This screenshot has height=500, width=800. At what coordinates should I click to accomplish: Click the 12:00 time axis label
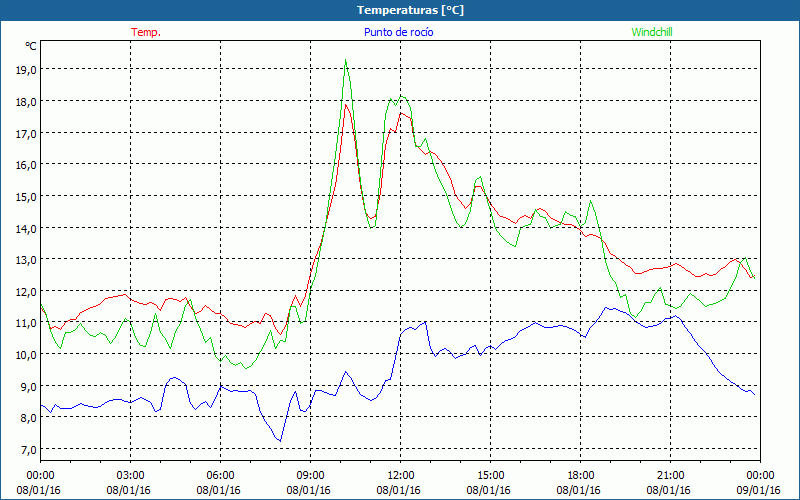click(401, 476)
